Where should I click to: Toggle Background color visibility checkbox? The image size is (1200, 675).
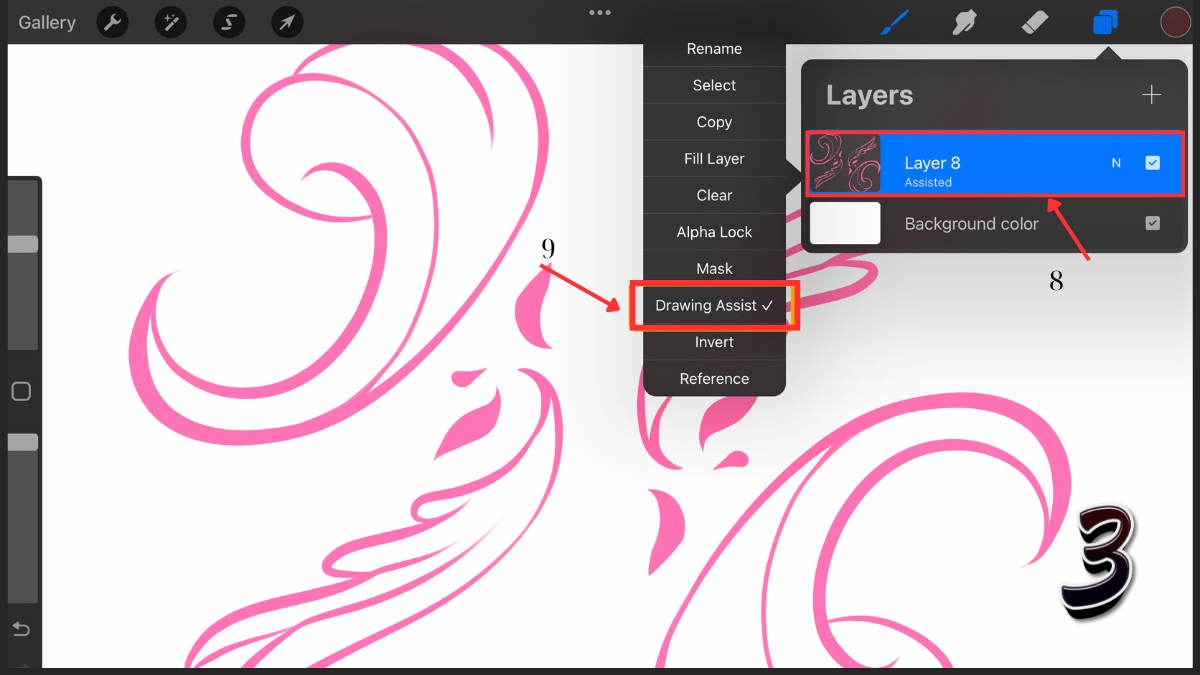pos(1152,223)
